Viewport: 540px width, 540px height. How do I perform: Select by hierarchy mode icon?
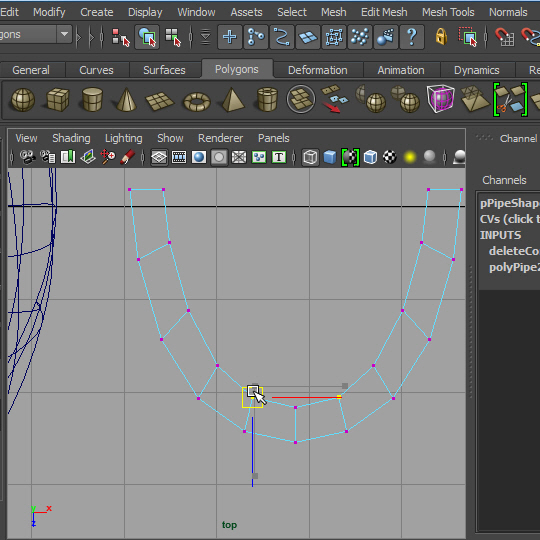[121, 37]
